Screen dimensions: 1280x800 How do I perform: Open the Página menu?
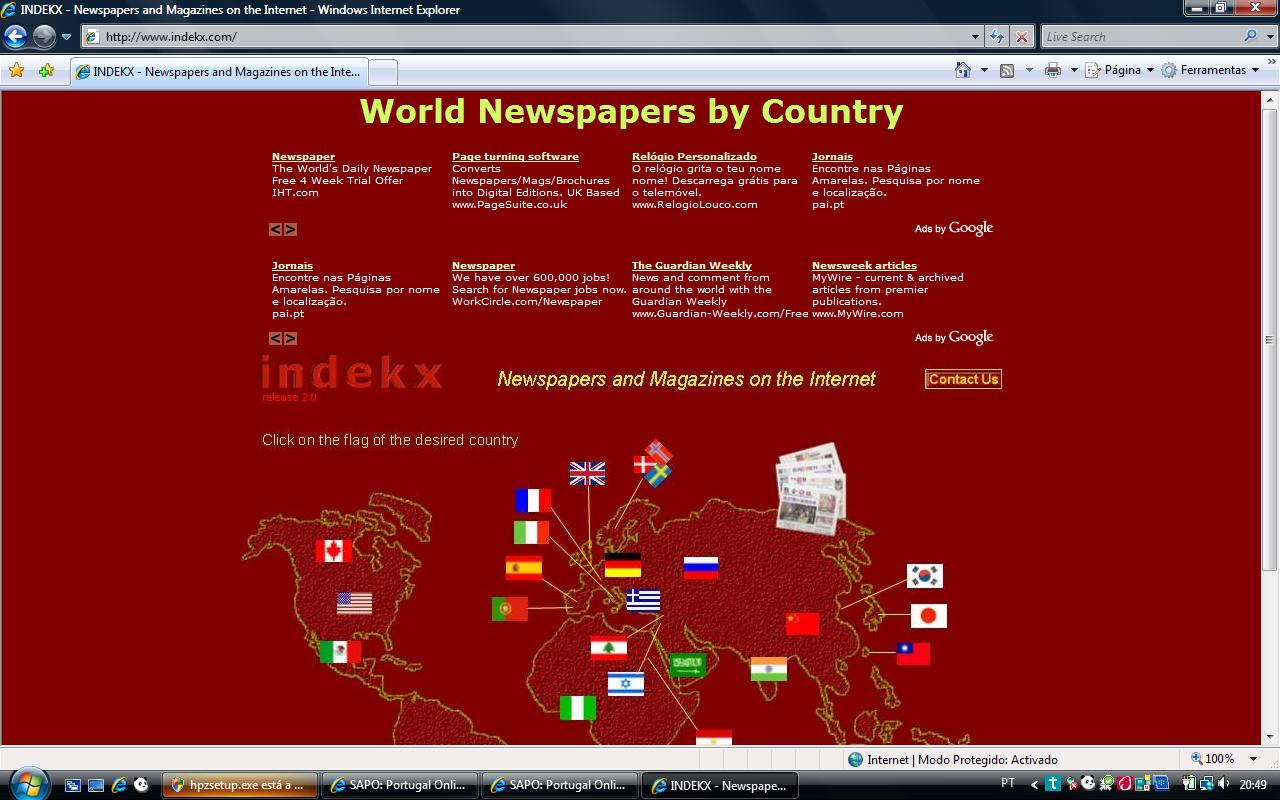[1120, 70]
